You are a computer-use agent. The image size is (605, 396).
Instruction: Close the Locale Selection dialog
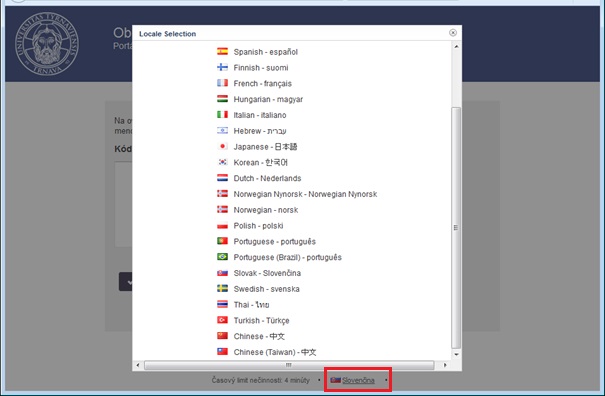453,33
